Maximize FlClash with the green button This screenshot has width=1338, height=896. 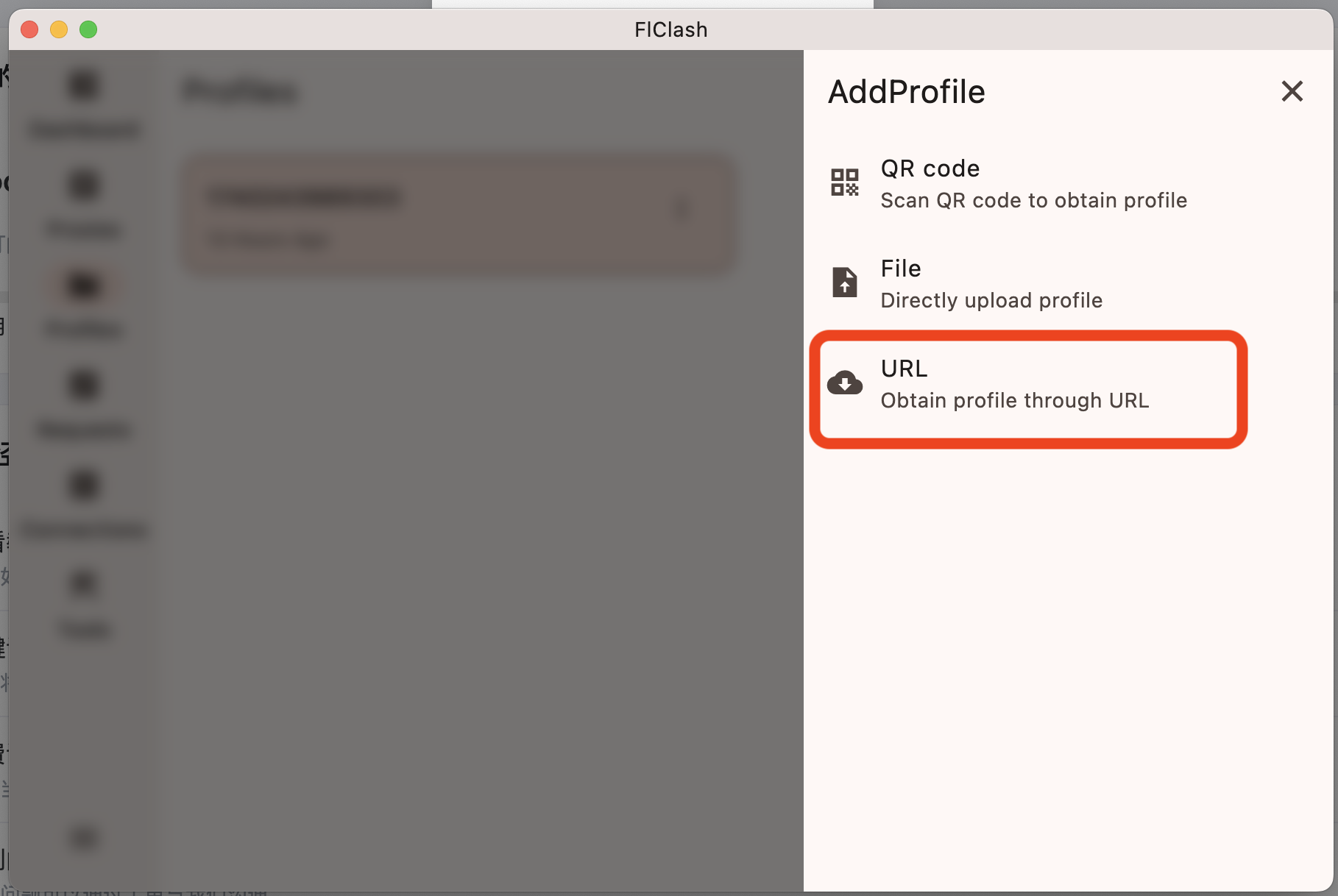pos(88,29)
